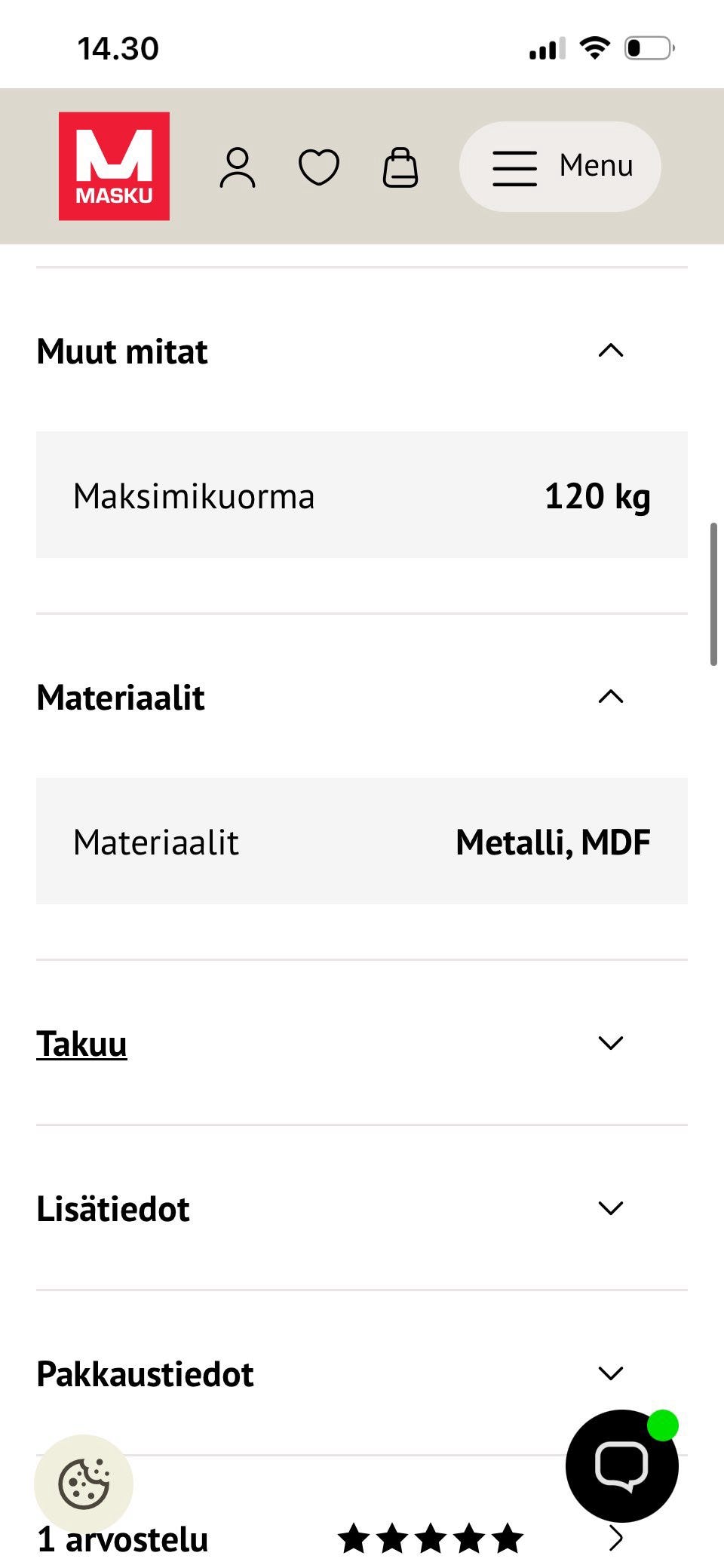
Task: Open the cookie settings icon
Action: tap(84, 1484)
